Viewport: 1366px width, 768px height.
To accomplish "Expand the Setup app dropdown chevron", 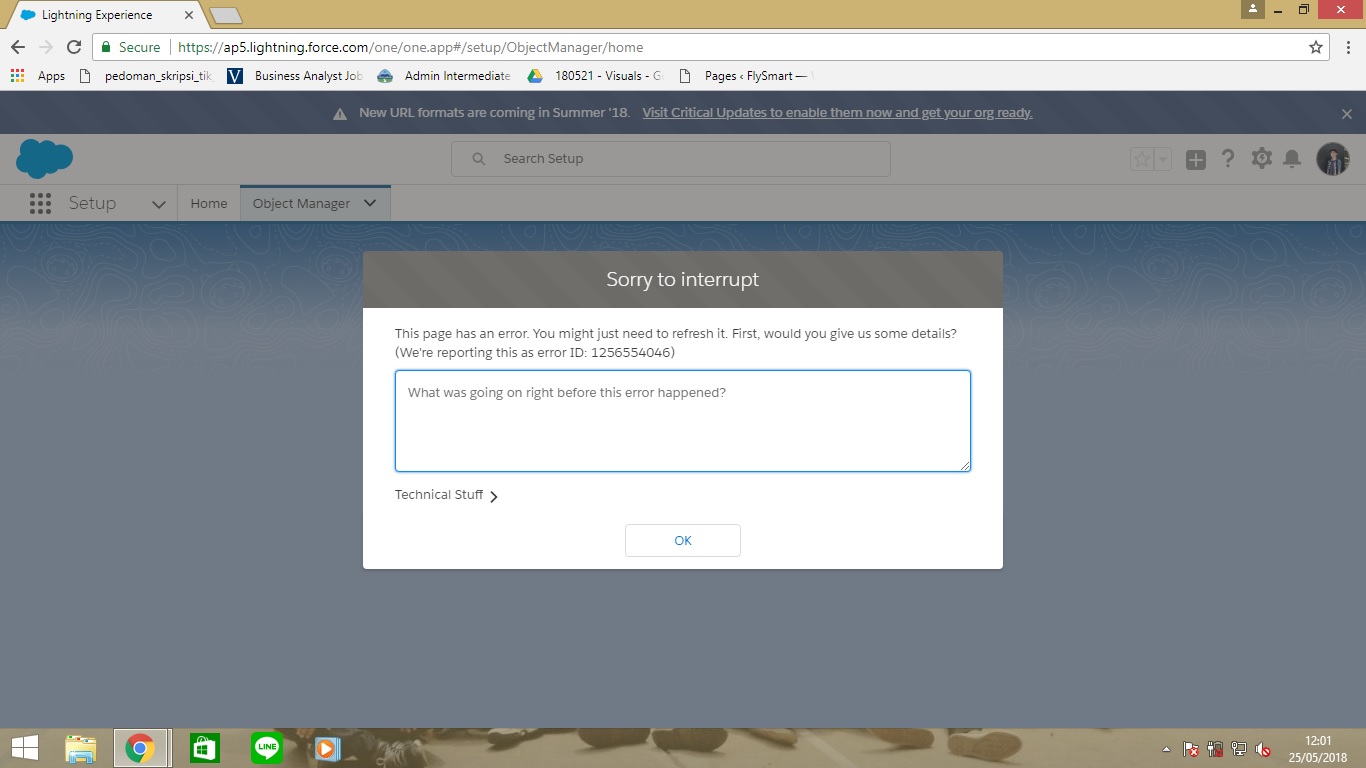I will pyautogui.click(x=158, y=204).
